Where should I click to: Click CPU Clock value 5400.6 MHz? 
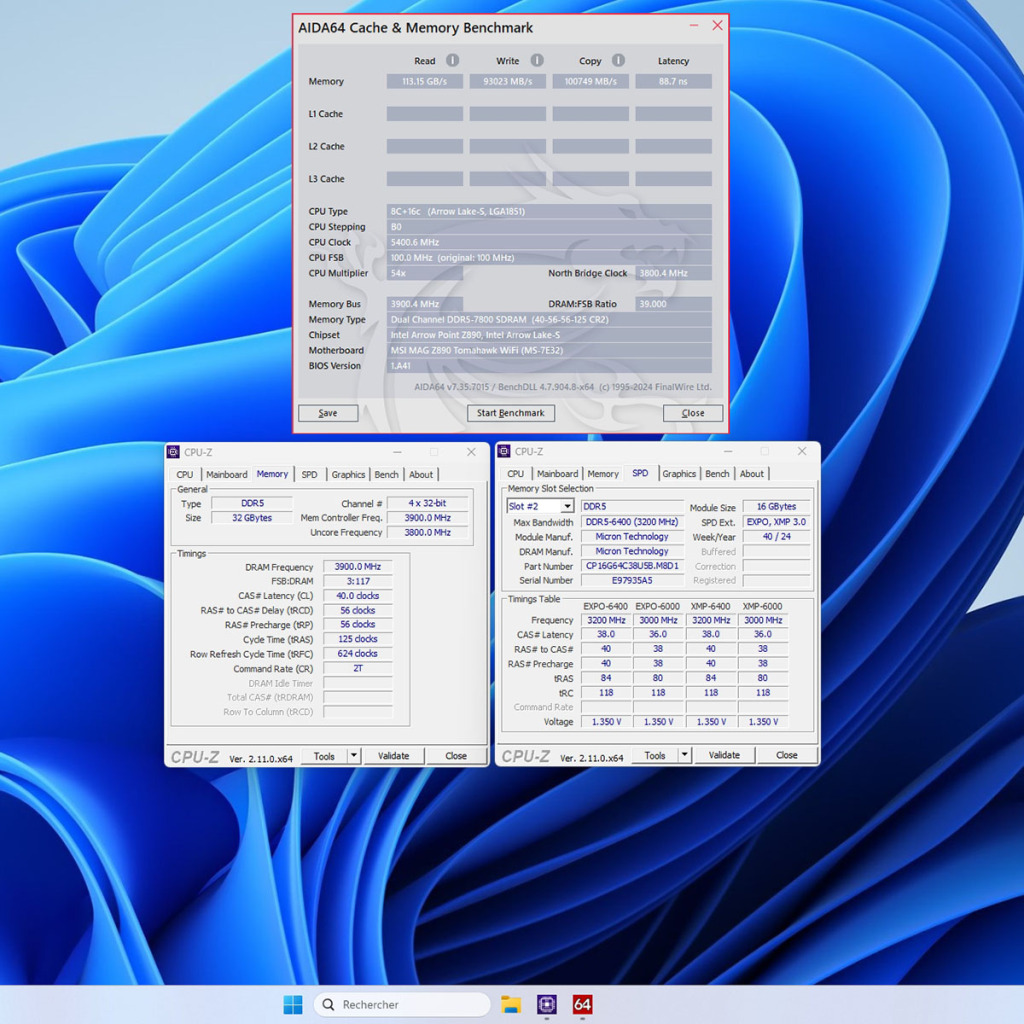pyautogui.click(x=549, y=242)
